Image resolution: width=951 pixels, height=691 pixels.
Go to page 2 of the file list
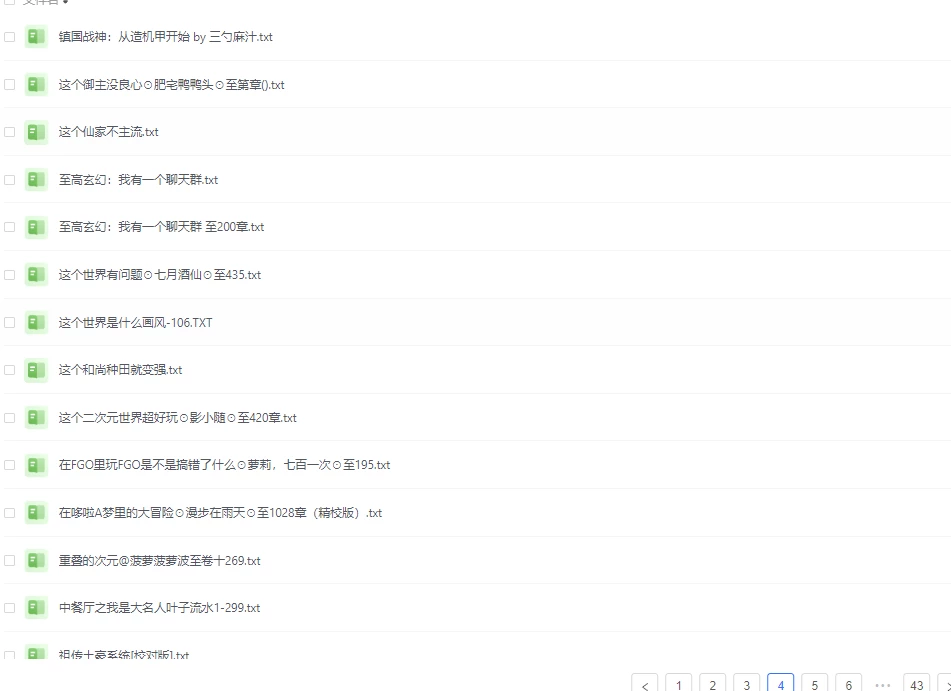coord(712,685)
